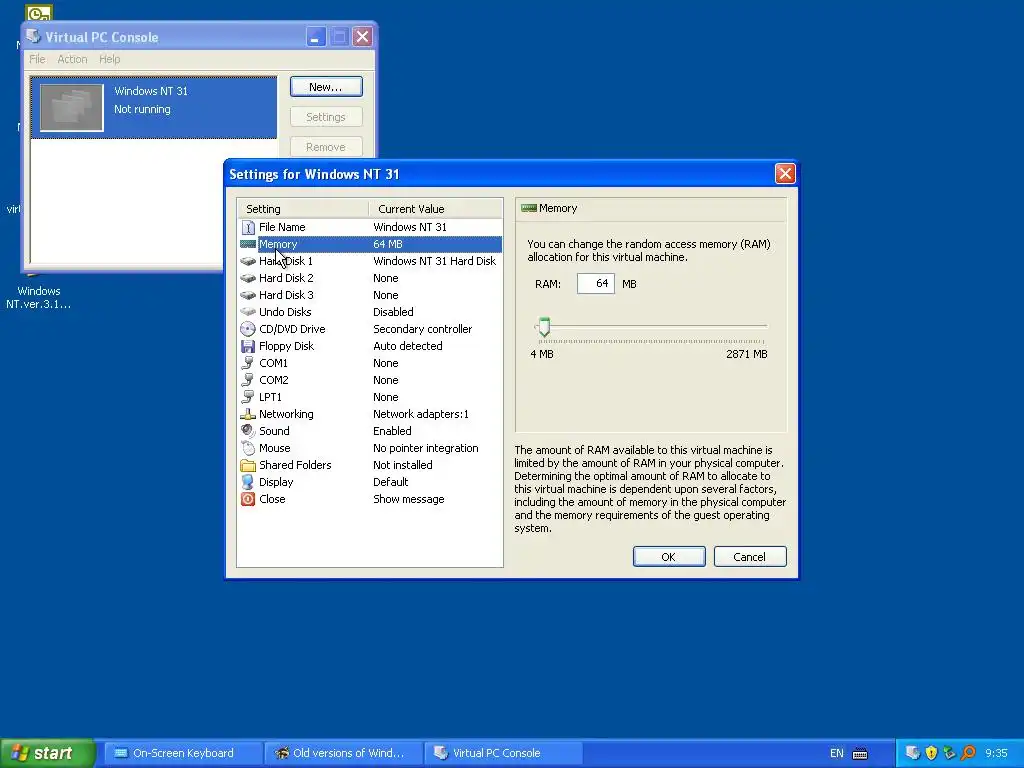Select the Memory chip icon in settings list
The image size is (1024, 768).
click(248, 244)
